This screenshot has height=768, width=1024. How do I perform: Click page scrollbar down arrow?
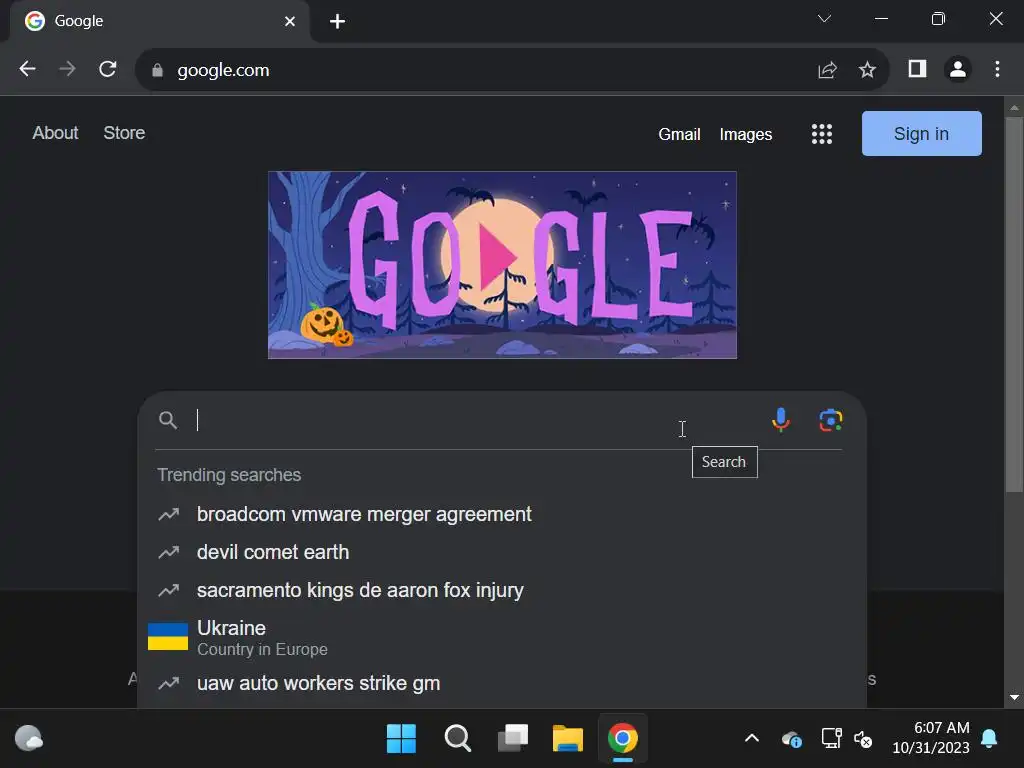[x=1014, y=697]
